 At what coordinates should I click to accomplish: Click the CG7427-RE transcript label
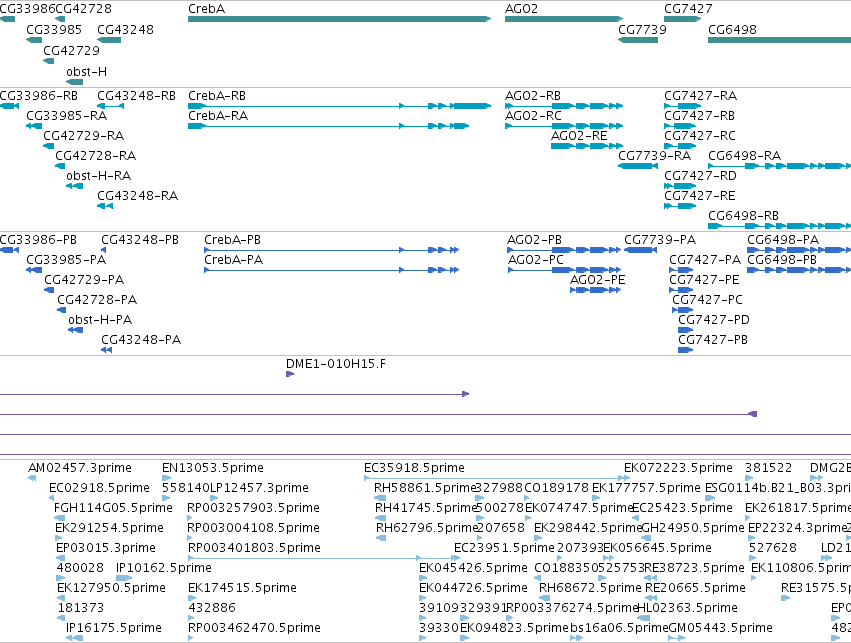(x=700, y=195)
